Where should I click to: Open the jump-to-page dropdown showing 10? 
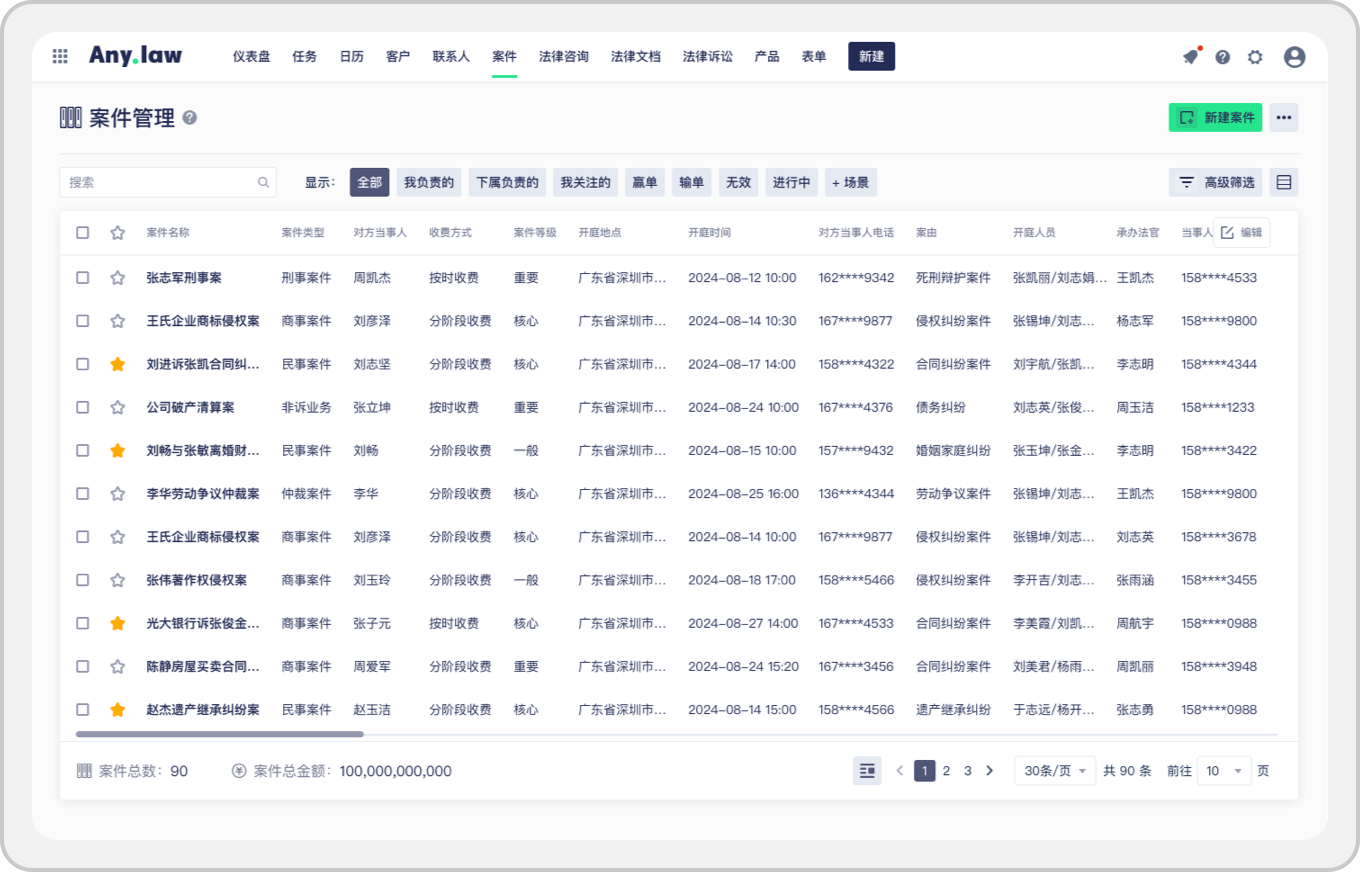pyautogui.click(x=1223, y=771)
